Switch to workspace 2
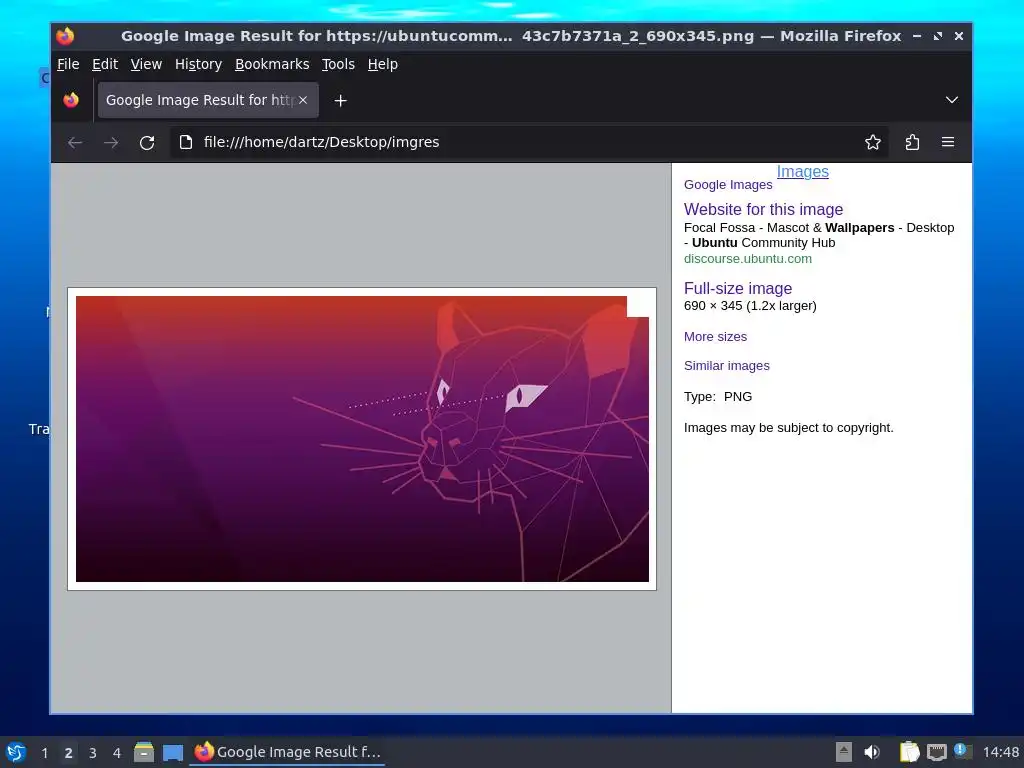 click(x=68, y=753)
